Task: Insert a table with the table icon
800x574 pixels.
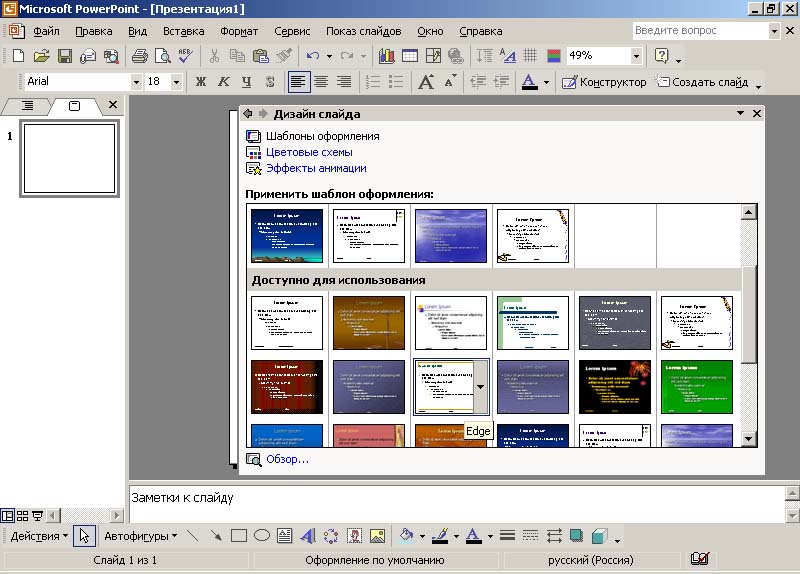Action: click(410, 56)
